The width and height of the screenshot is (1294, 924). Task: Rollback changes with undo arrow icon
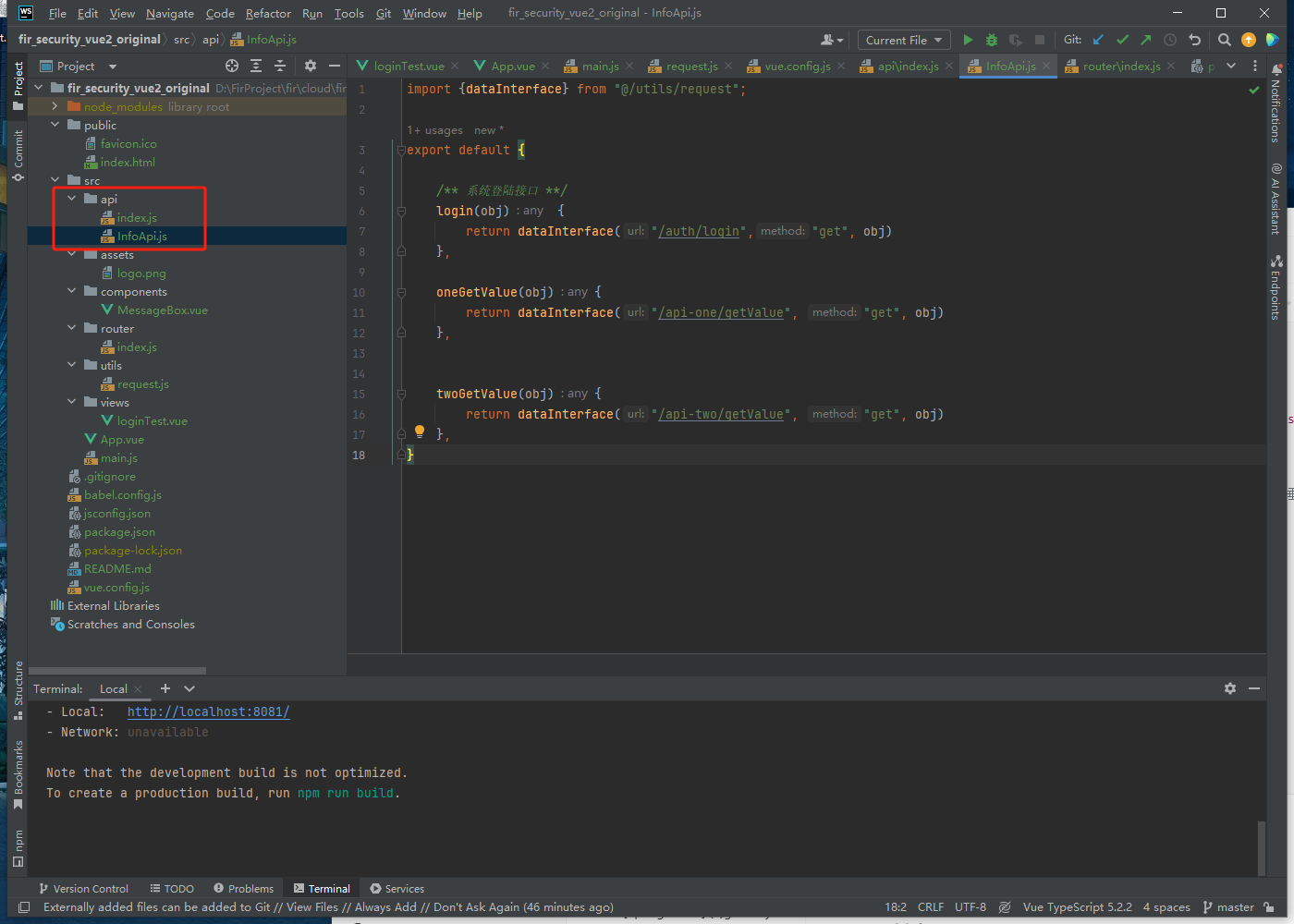[1194, 40]
